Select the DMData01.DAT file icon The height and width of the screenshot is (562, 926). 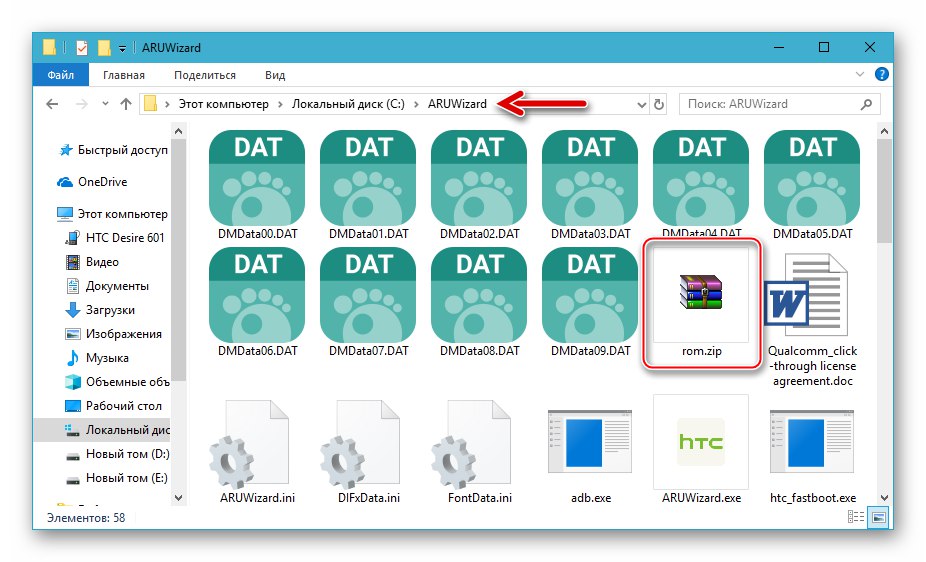pyautogui.click(x=368, y=178)
